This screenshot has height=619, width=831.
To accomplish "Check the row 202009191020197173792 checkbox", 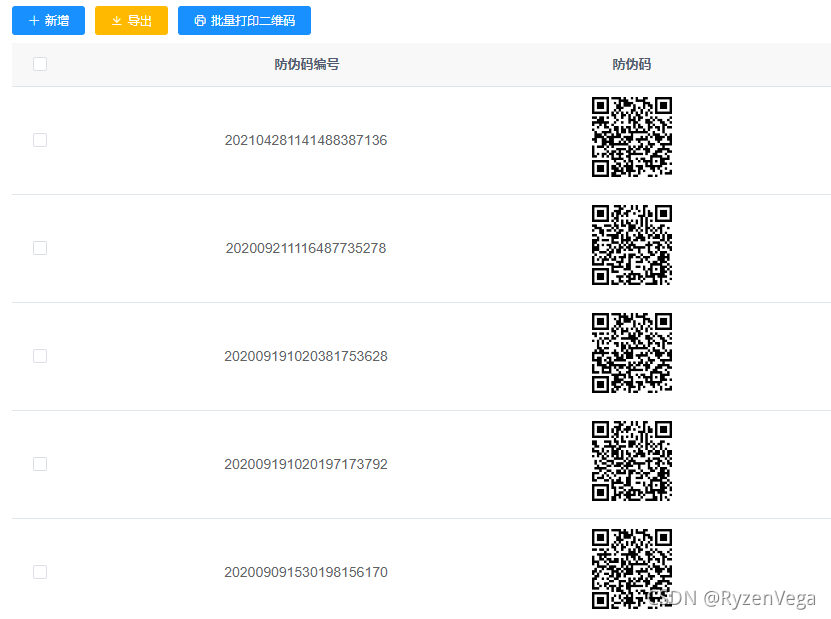I will pyautogui.click(x=40, y=464).
